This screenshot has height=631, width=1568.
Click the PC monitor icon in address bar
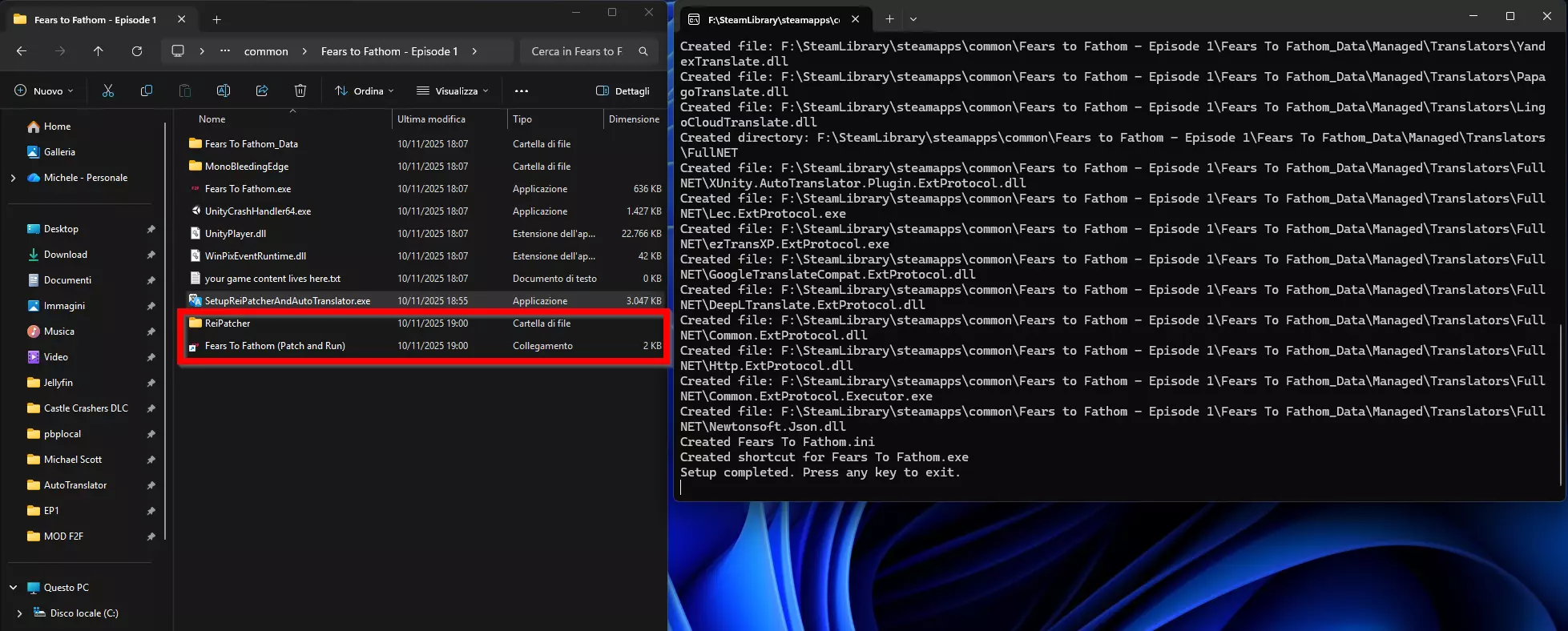178,51
